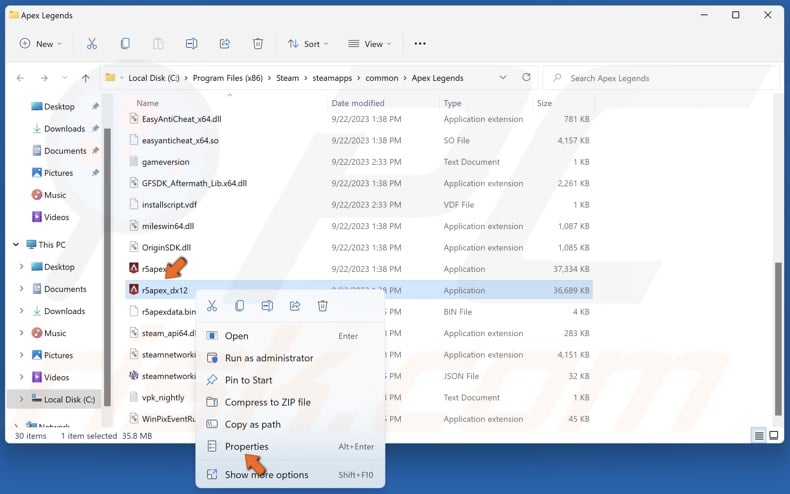The width and height of the screenshot is (790, 494).
Task: Click the common breadcrumb
Action: click(381, 78)
